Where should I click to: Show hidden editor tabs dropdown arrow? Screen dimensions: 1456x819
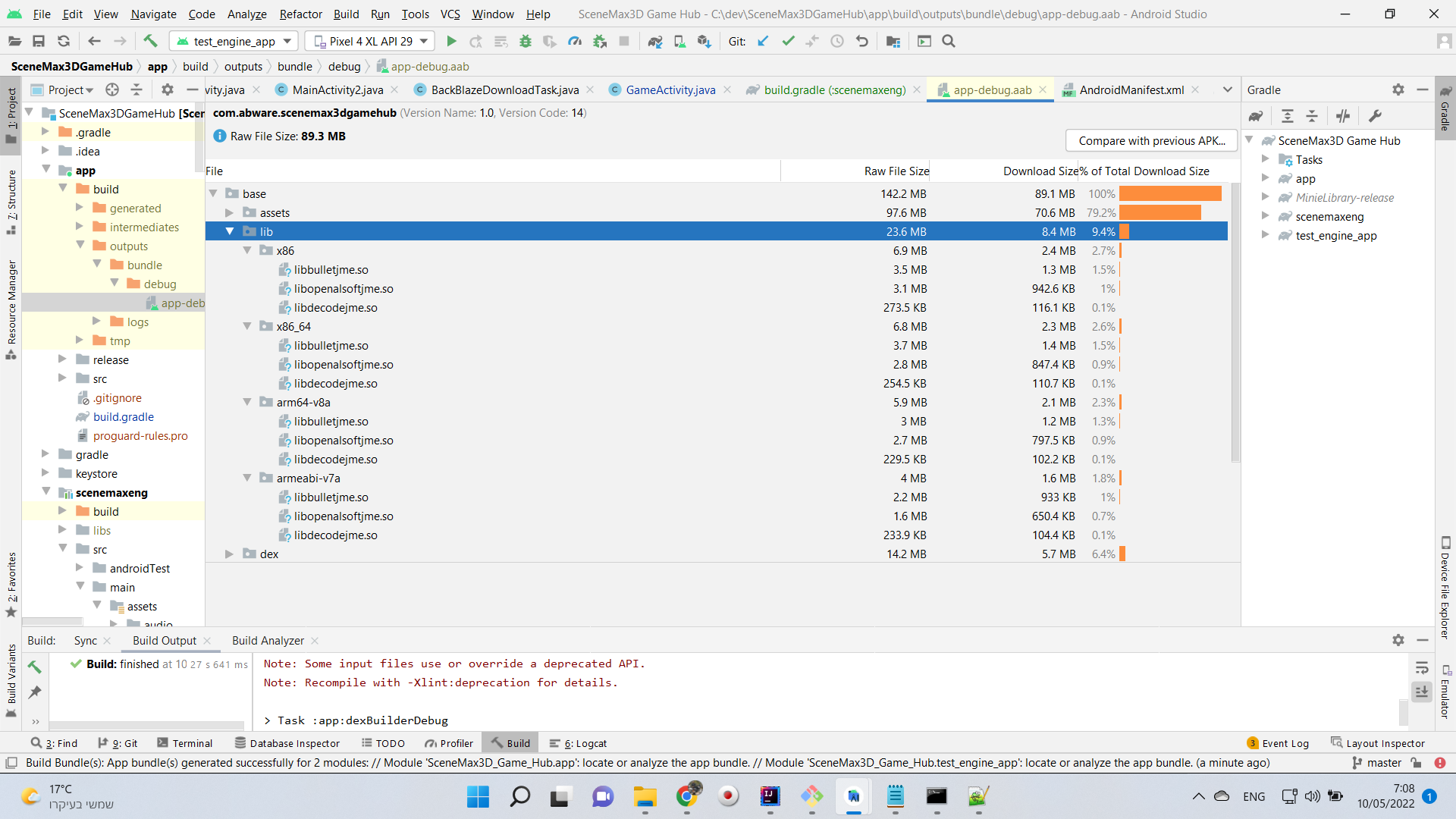click(1228, 89)
